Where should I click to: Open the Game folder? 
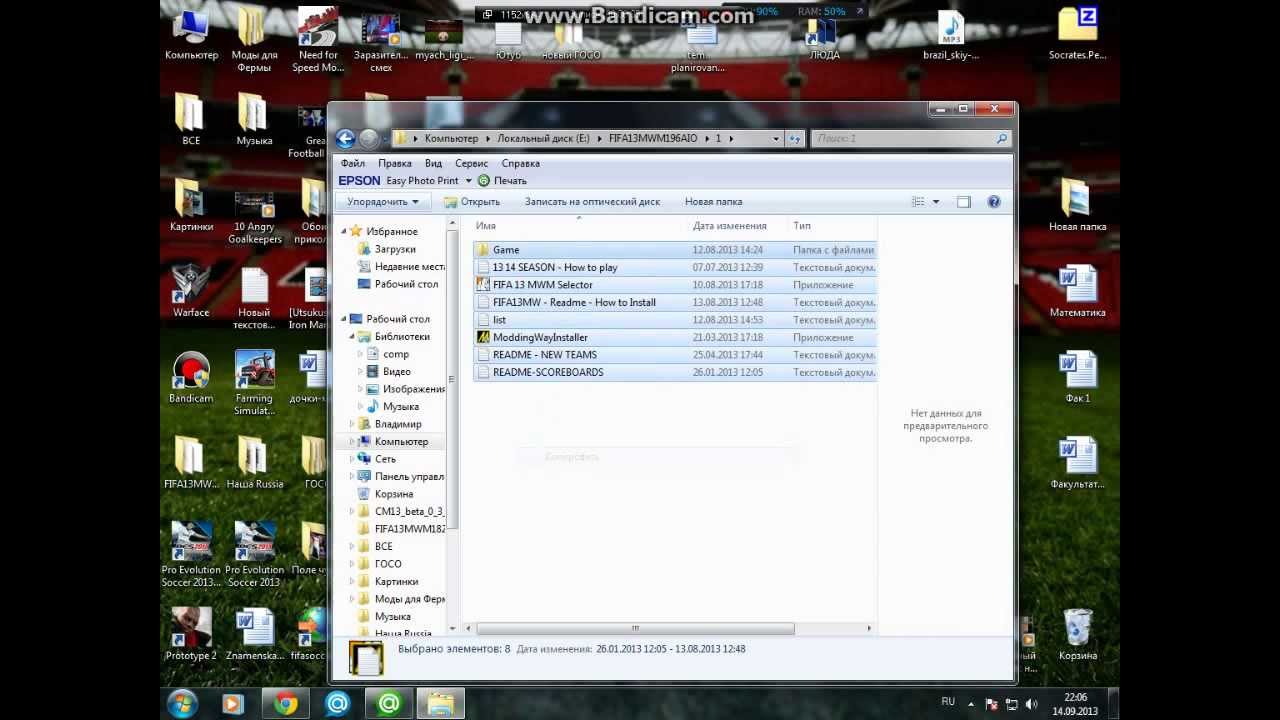tap(506, 250)
